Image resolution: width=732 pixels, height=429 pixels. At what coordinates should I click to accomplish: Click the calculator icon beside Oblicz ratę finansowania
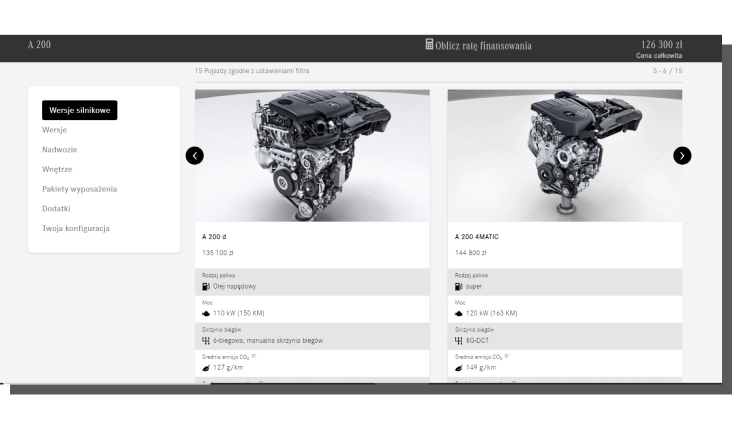tap(429, 44)
